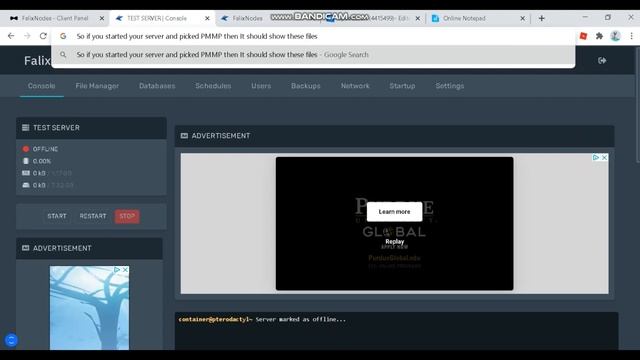Viewport: 640px width, 360px height.
Task: Close the Online Notepad tab
Action: [x=522, y=18]
